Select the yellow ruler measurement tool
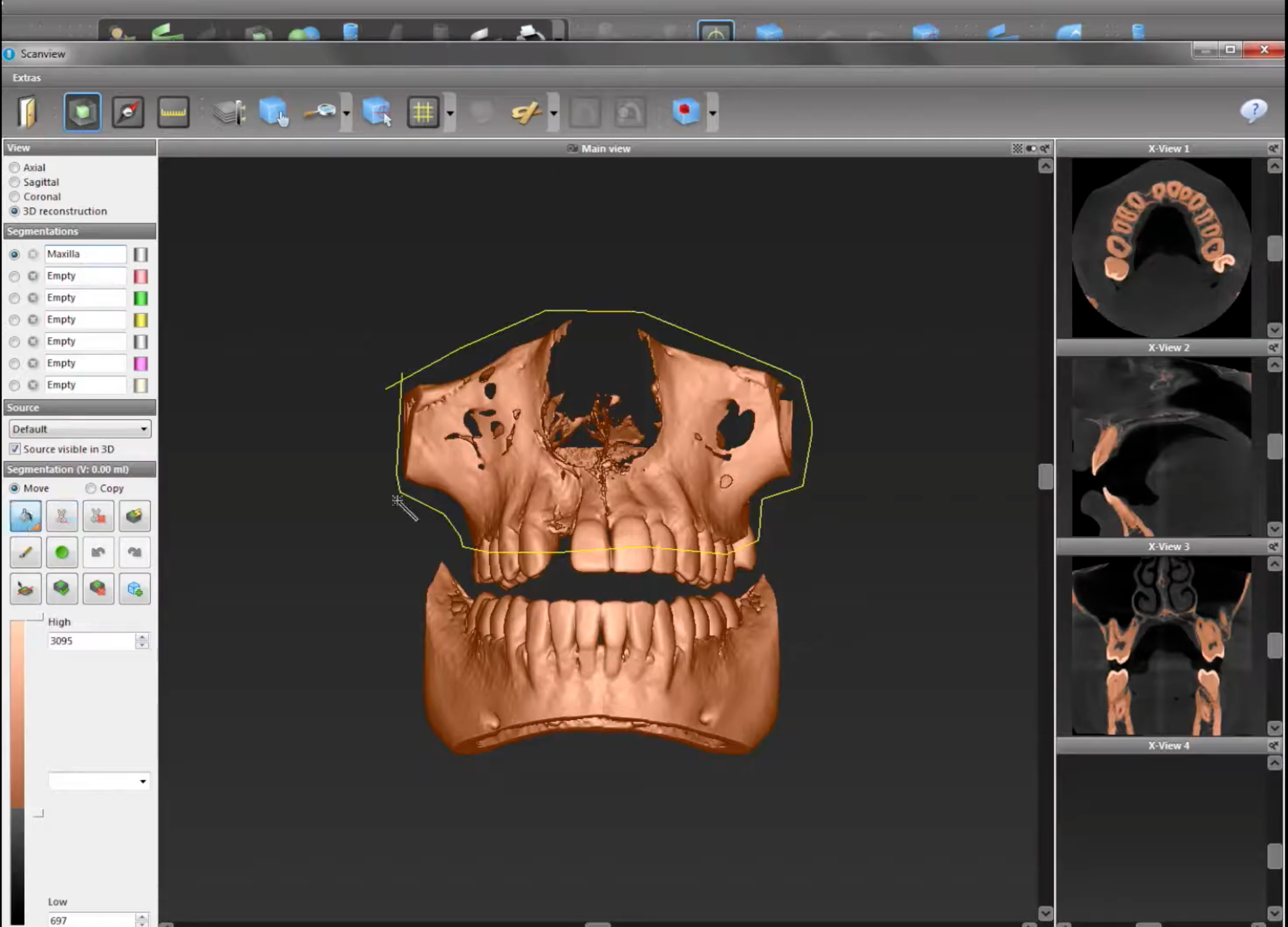1288x927 pixels. pyautogui.click(x=173, y=112)
